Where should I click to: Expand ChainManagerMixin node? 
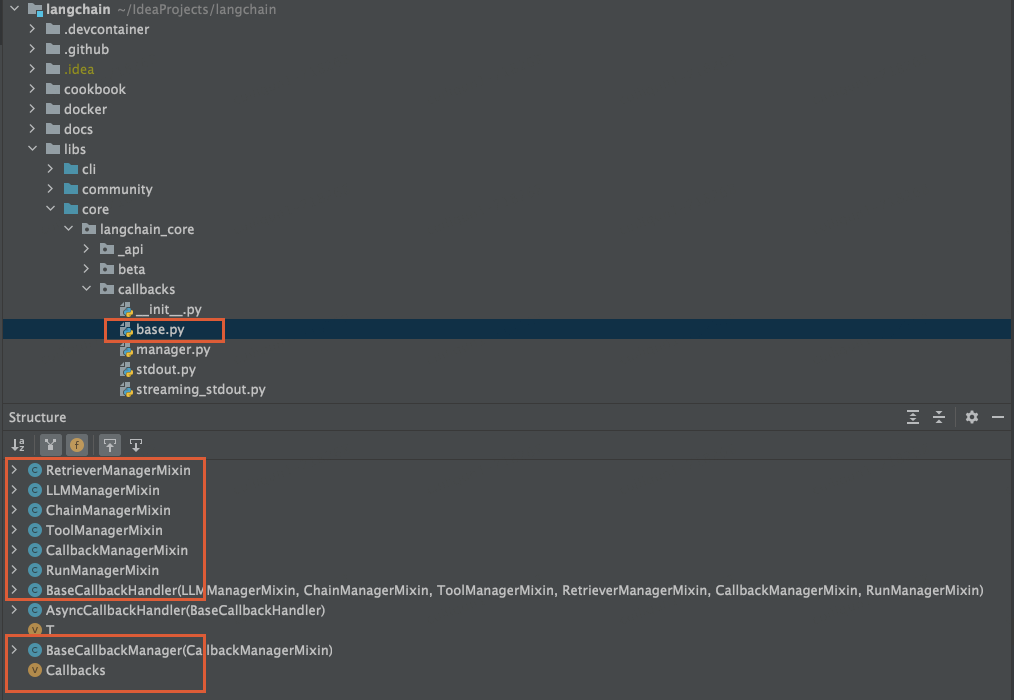pyautogui.click(x=14, y=510)
